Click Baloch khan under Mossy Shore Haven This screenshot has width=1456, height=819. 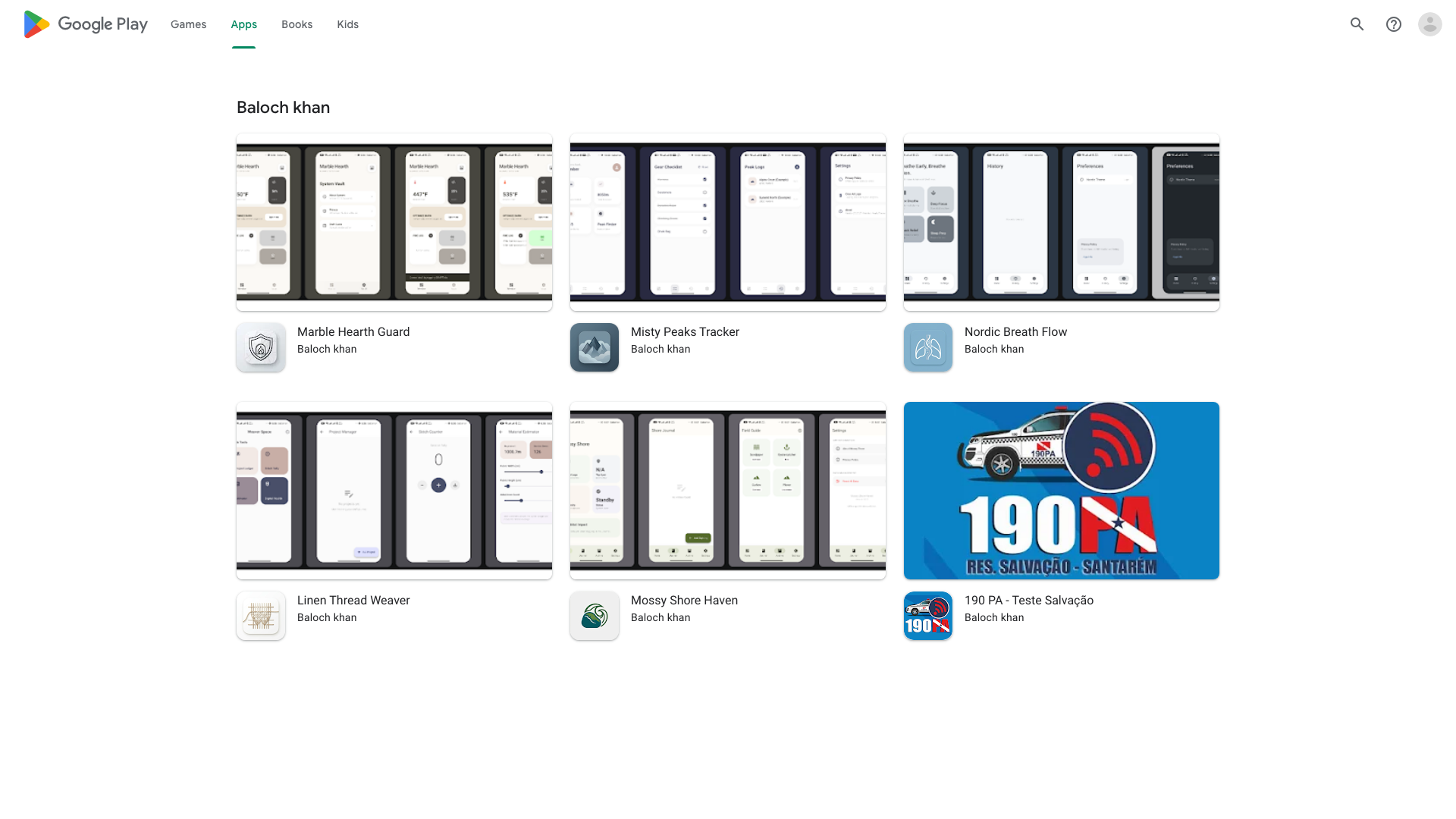click(661, 617)
